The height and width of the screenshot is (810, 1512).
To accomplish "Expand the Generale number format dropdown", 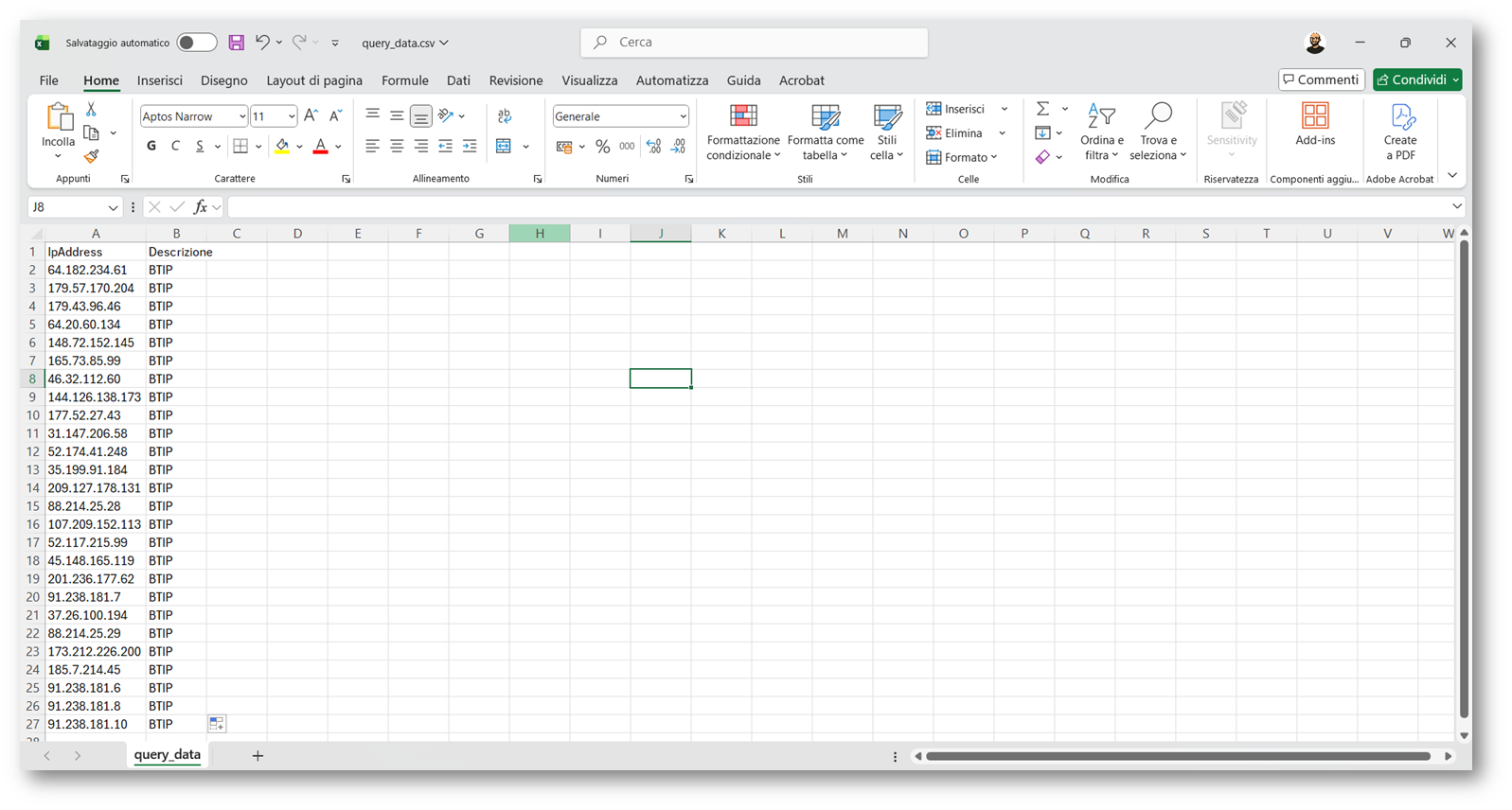I will (x=683, y=116).
